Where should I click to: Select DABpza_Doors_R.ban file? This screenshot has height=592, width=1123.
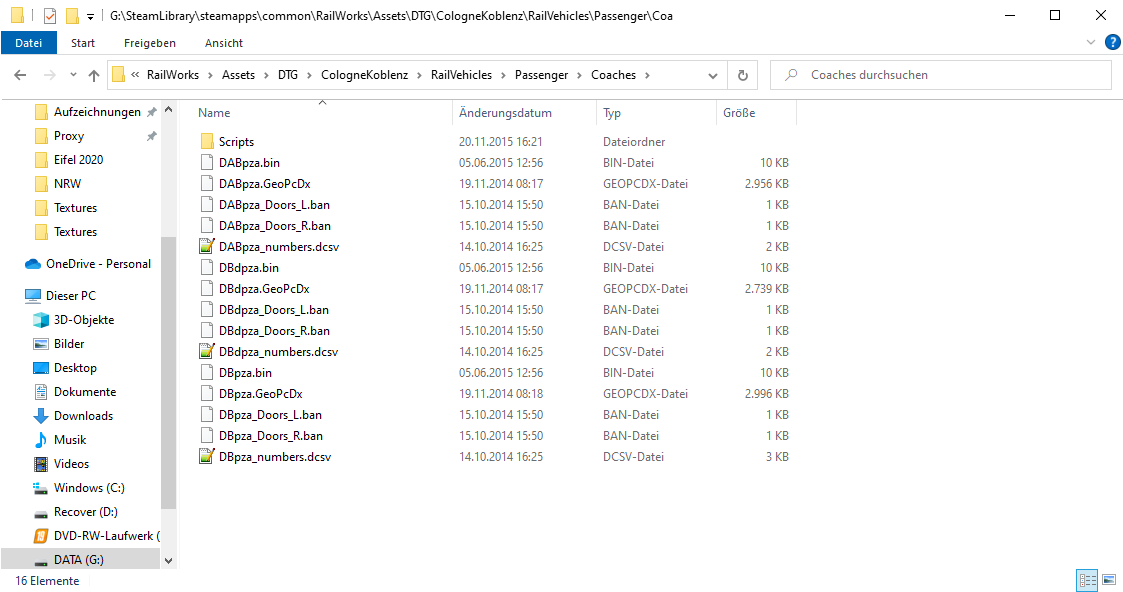(x=274, y=225)
